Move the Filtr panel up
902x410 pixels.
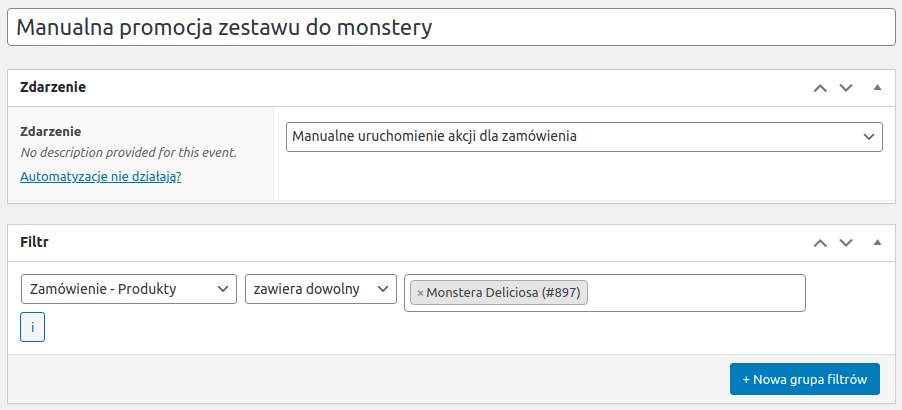pyautogui.click(x=820, y=243)
